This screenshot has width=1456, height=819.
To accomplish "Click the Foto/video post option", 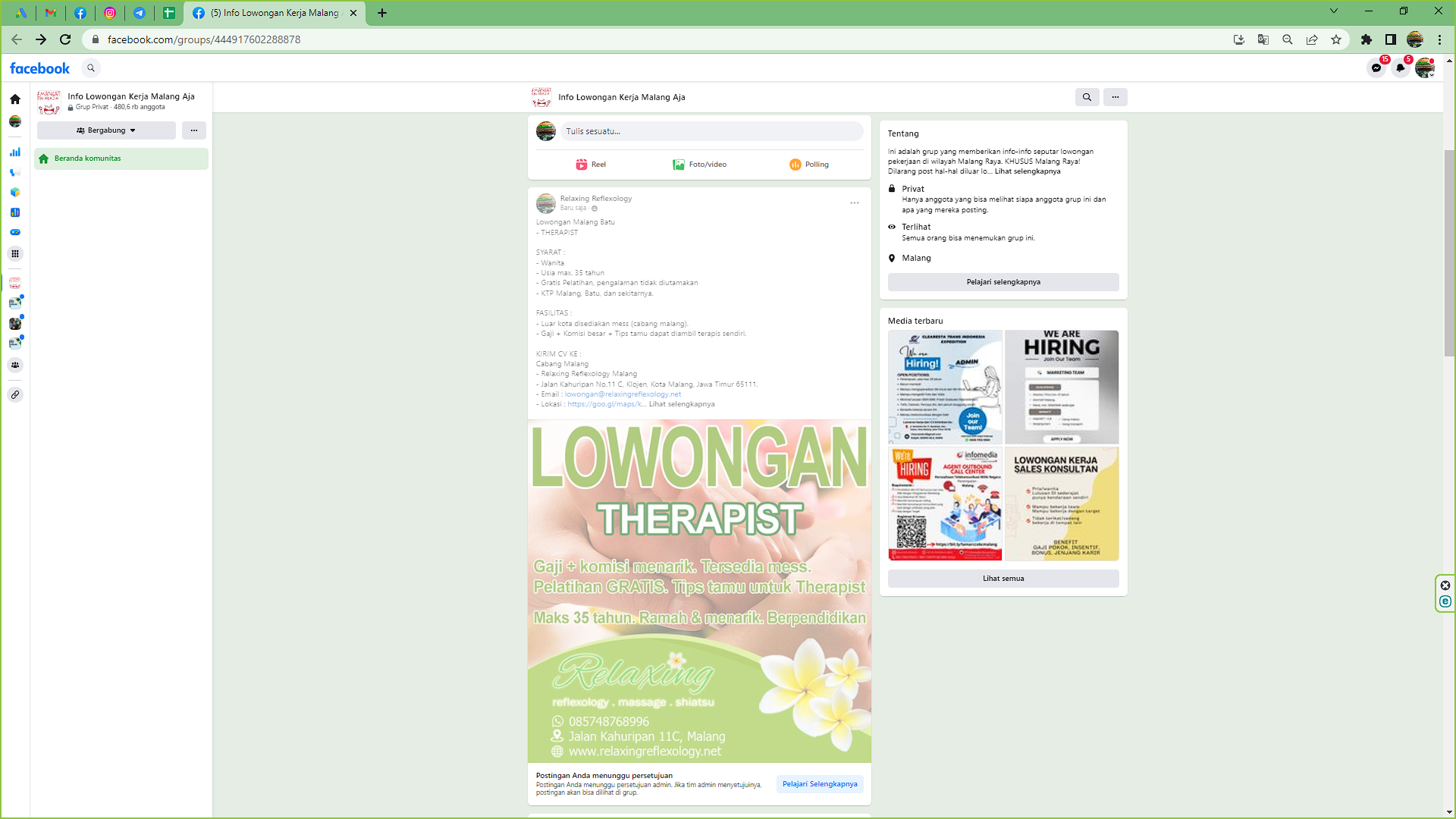I will [x=699, y=165].
